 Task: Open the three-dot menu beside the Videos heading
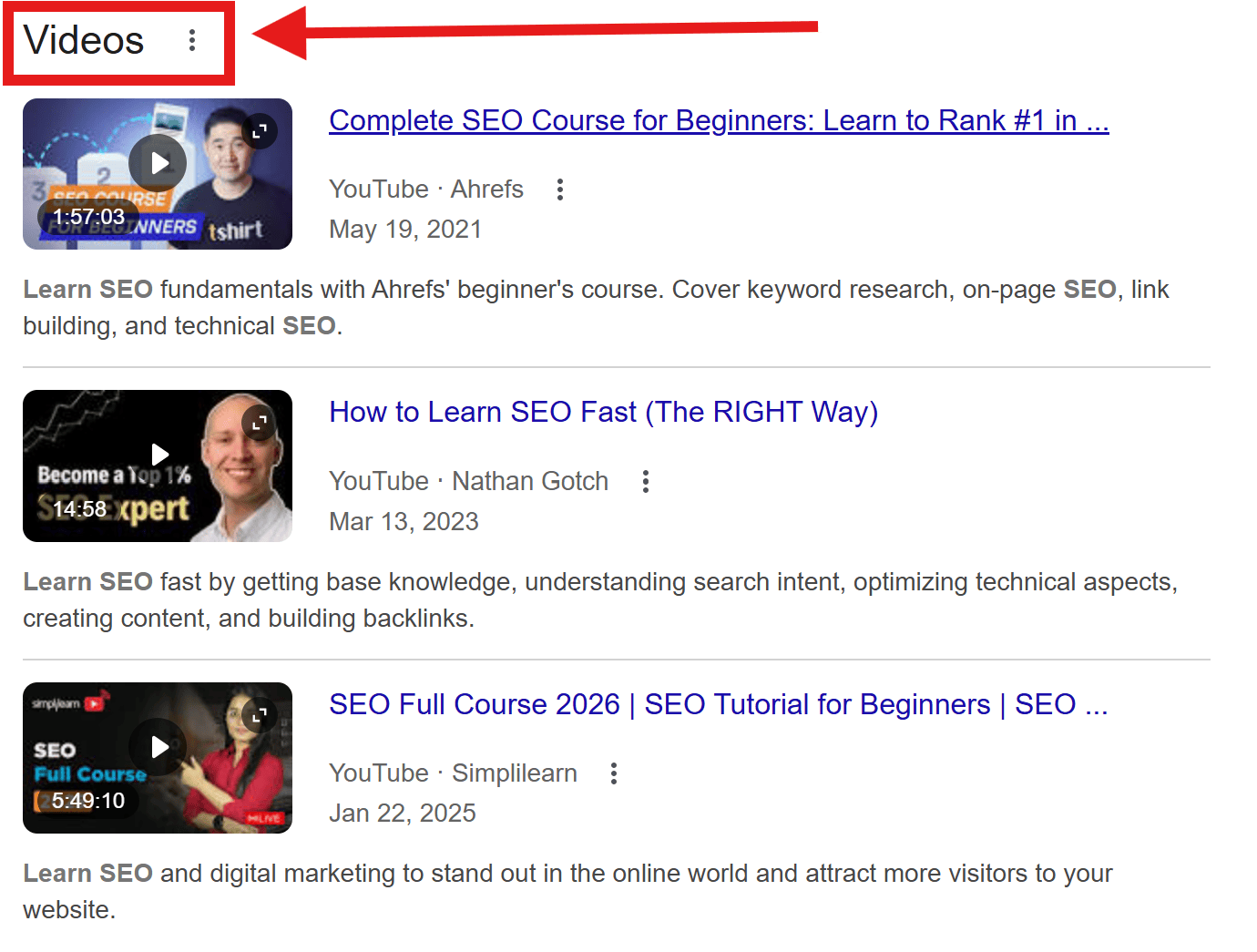192,40
